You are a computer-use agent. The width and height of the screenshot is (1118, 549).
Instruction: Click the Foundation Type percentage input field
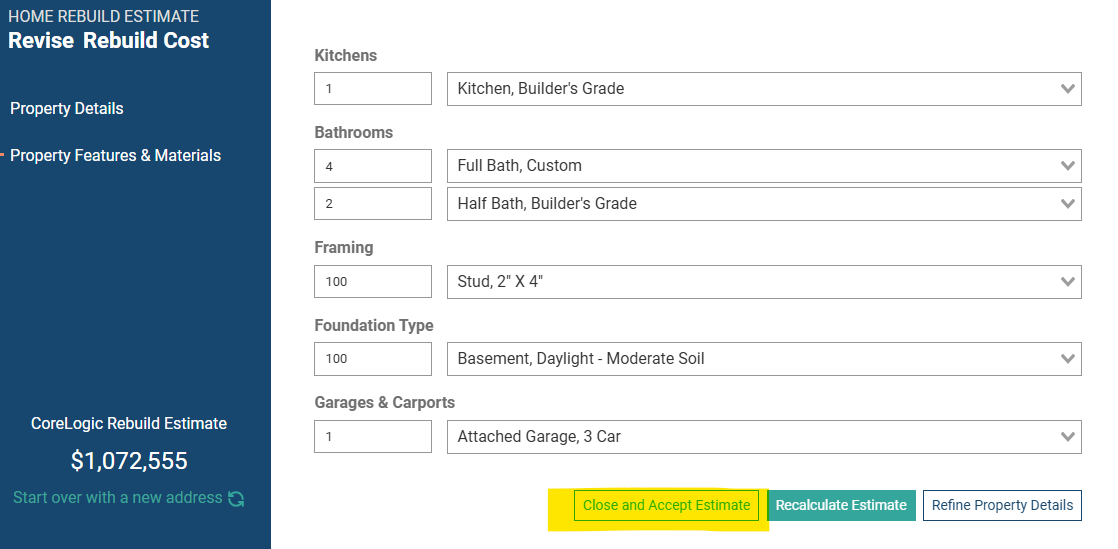tap(373, 359)
